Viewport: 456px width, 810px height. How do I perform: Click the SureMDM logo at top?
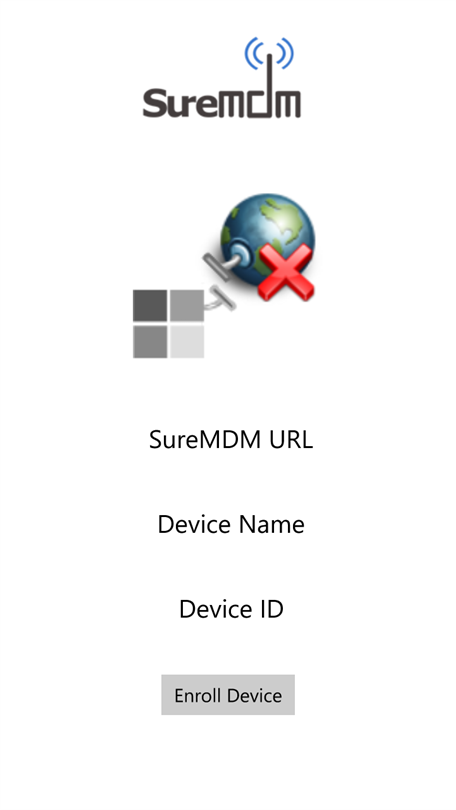click(222, 77)
